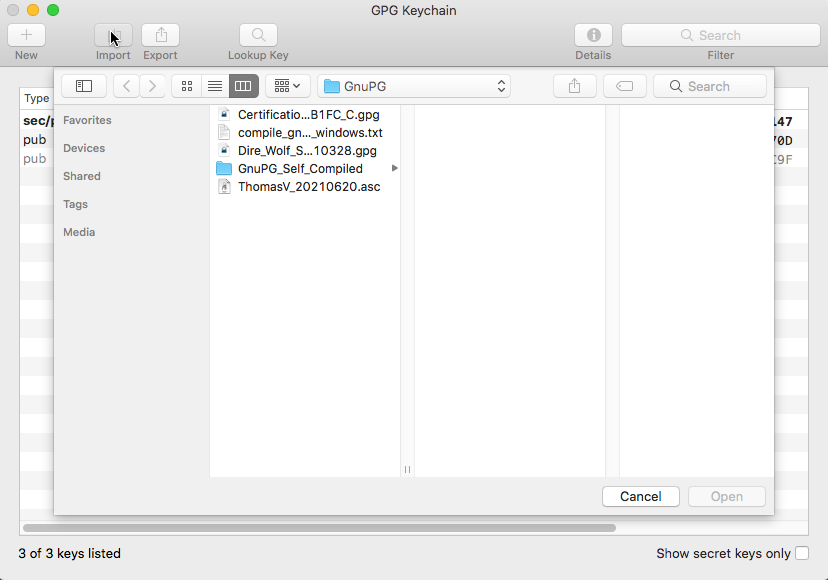Open the group-by arrangement dropdown
Screen dimensions: 828x580
pyautogui.click(x=288, y=86)
